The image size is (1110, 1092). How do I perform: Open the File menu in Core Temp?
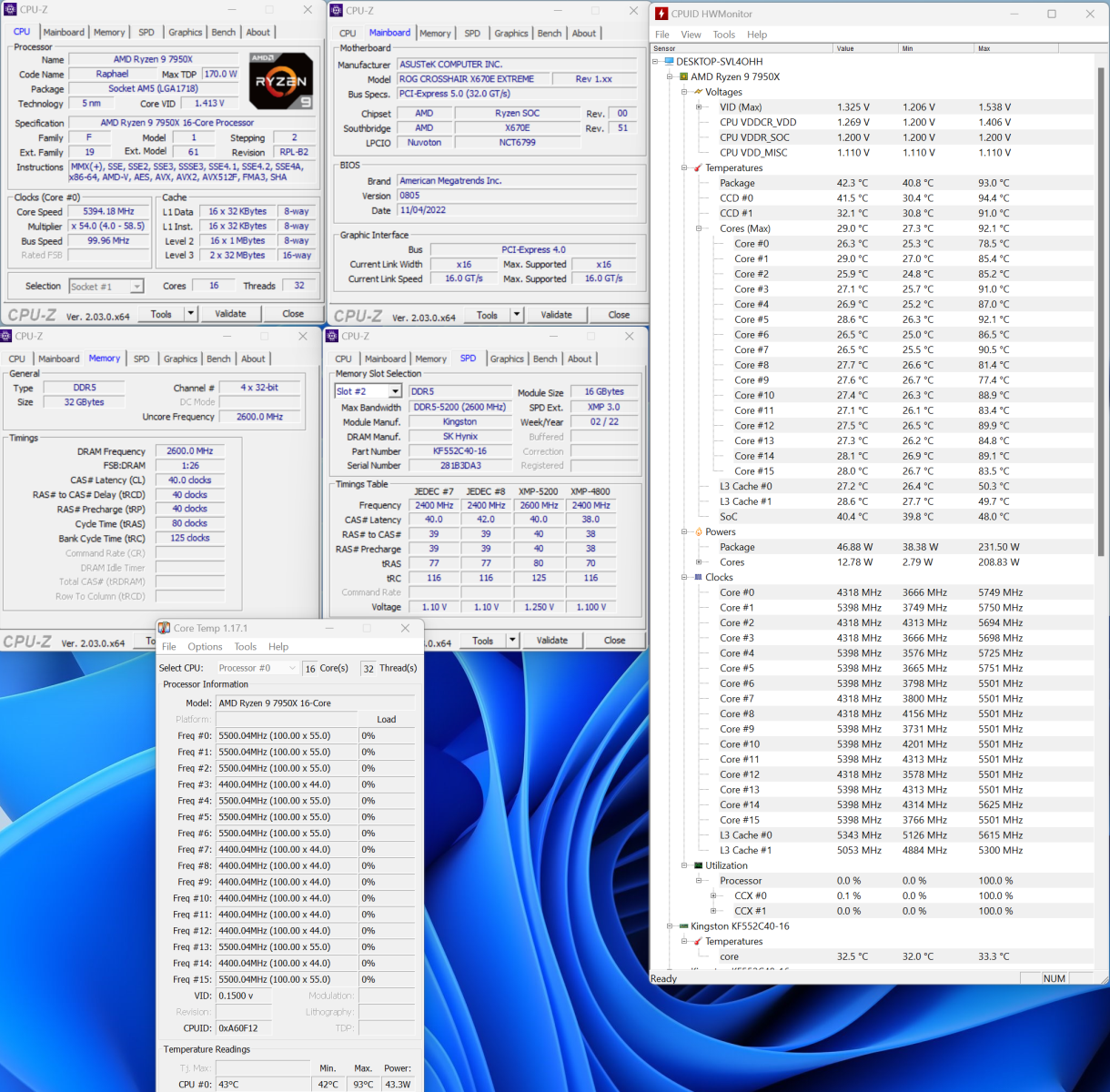pyautogui.click(x=169, y=647)
